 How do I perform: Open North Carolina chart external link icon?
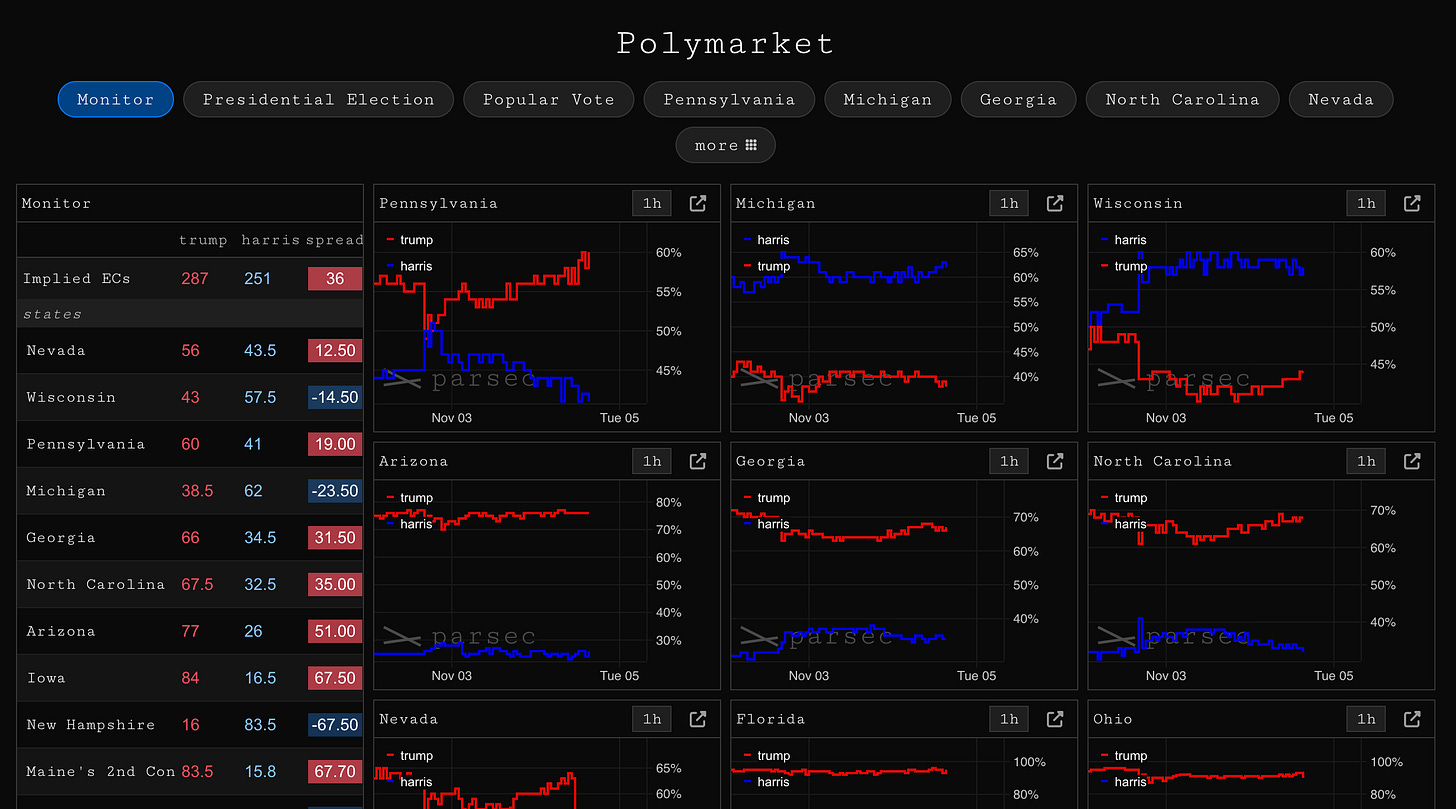[1412, 461]
